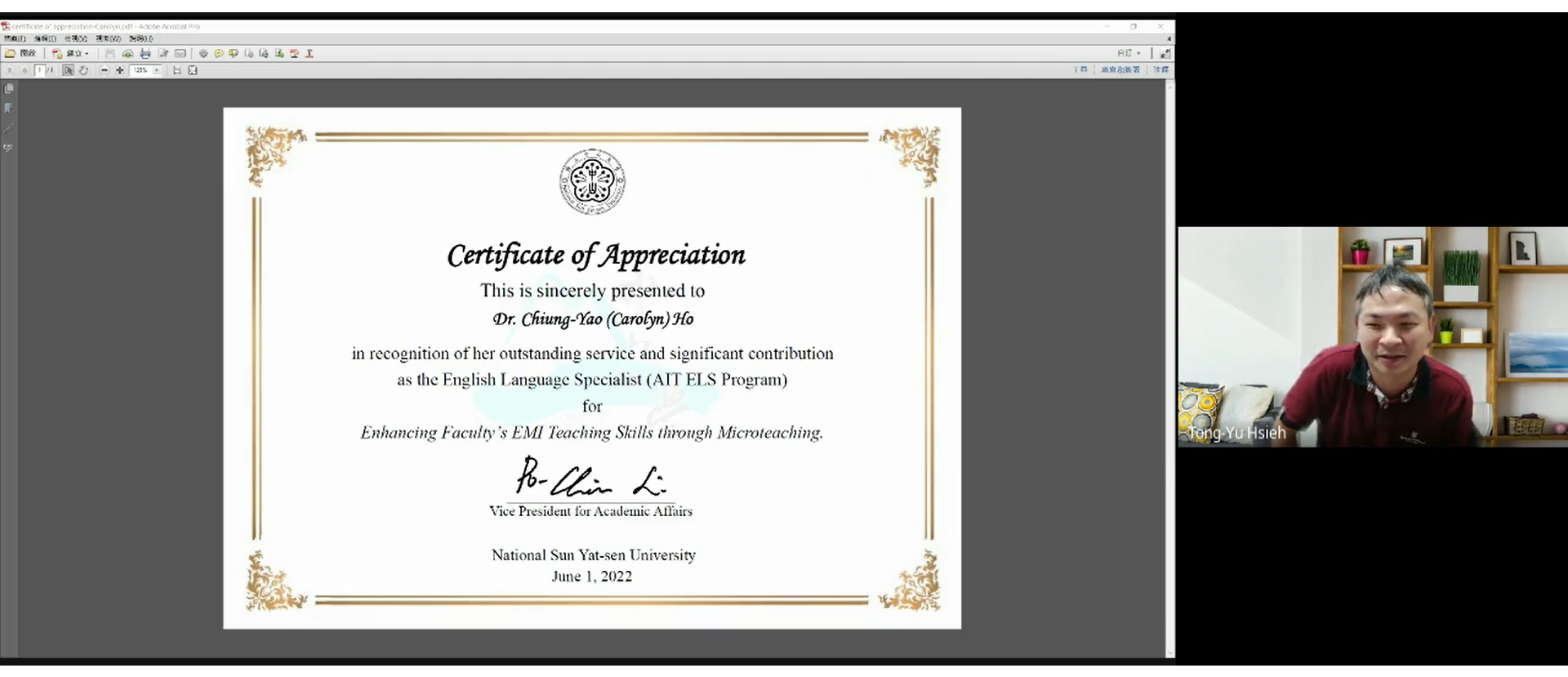1568x677 pixels.
Task: Send the file with the envelope icon
Action: point(180,53)
